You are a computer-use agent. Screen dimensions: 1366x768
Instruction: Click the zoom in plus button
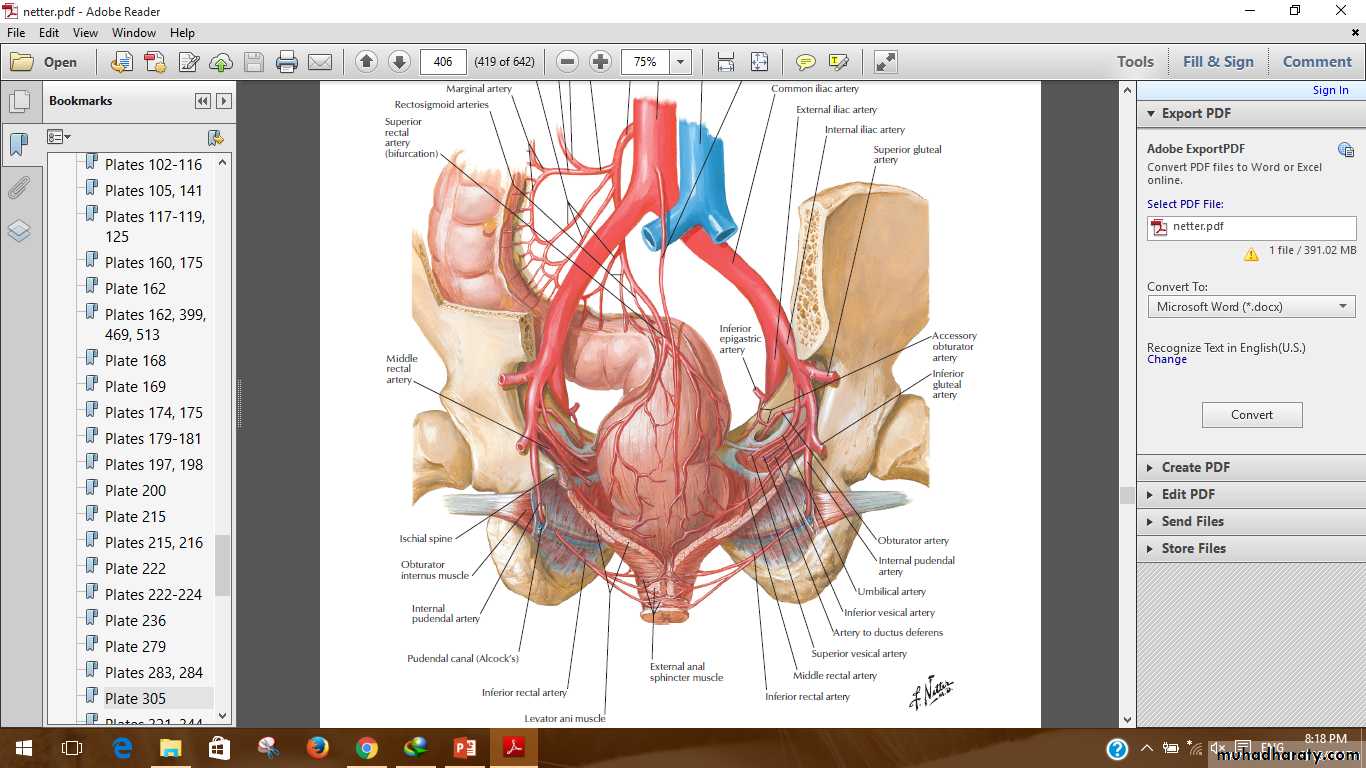[x=600, y=62]
